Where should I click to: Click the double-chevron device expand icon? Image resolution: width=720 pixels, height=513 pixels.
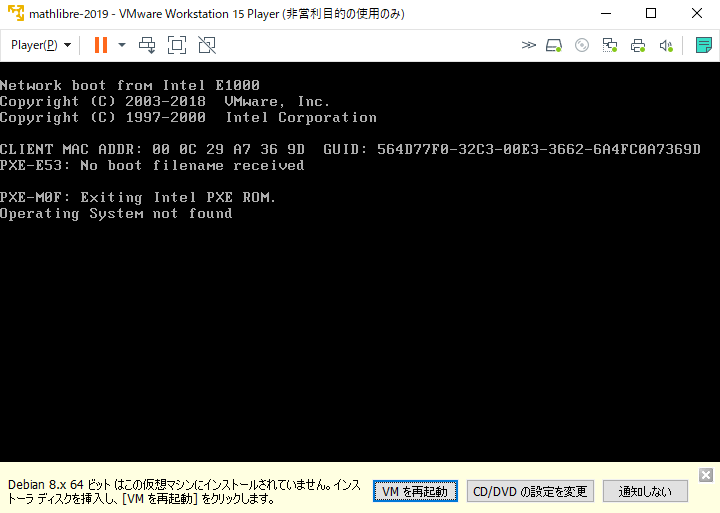(x=529, y=45)
